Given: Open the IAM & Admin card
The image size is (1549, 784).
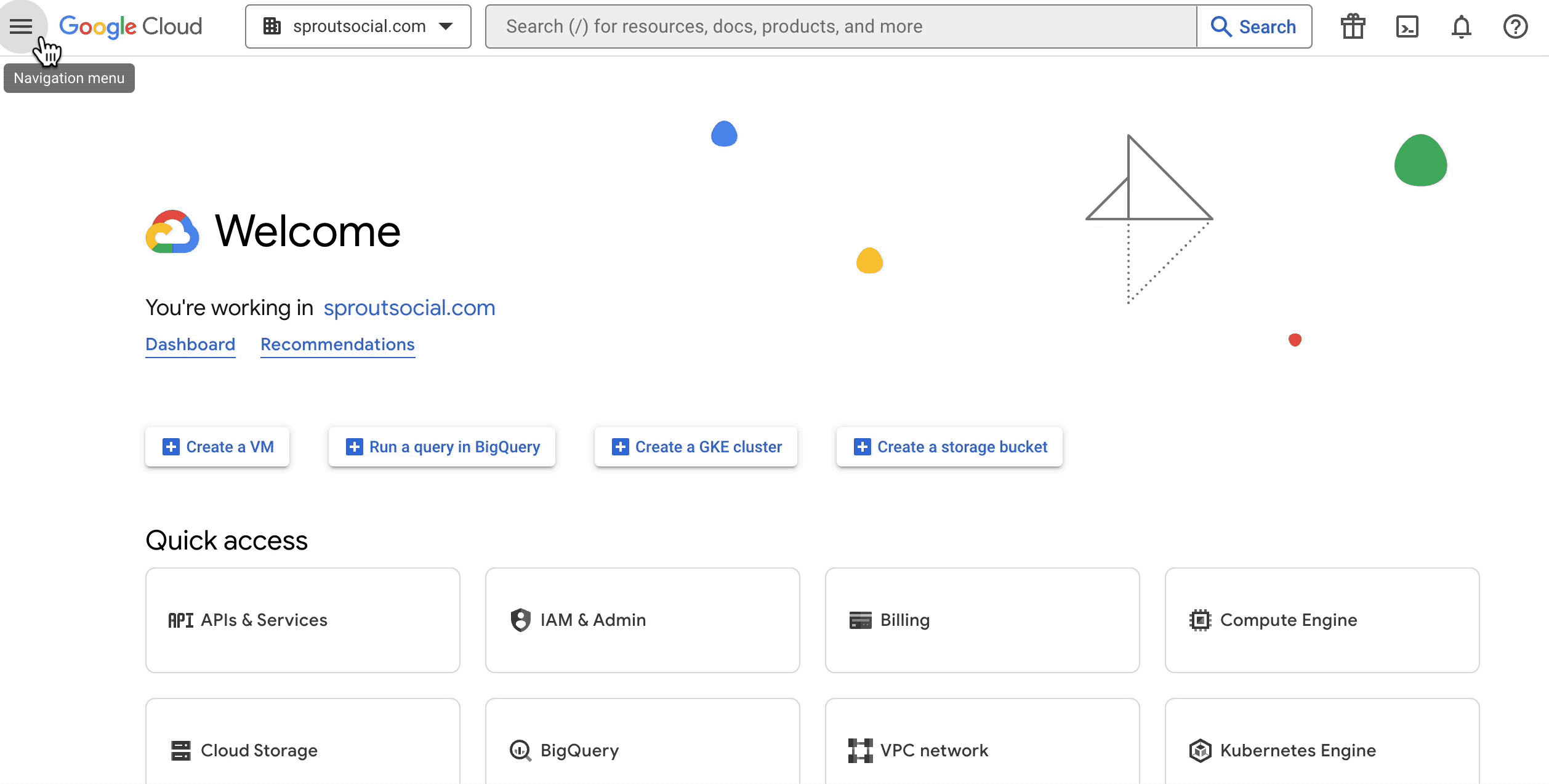Looking at the screenshot, I should click(x=642, y=620).
